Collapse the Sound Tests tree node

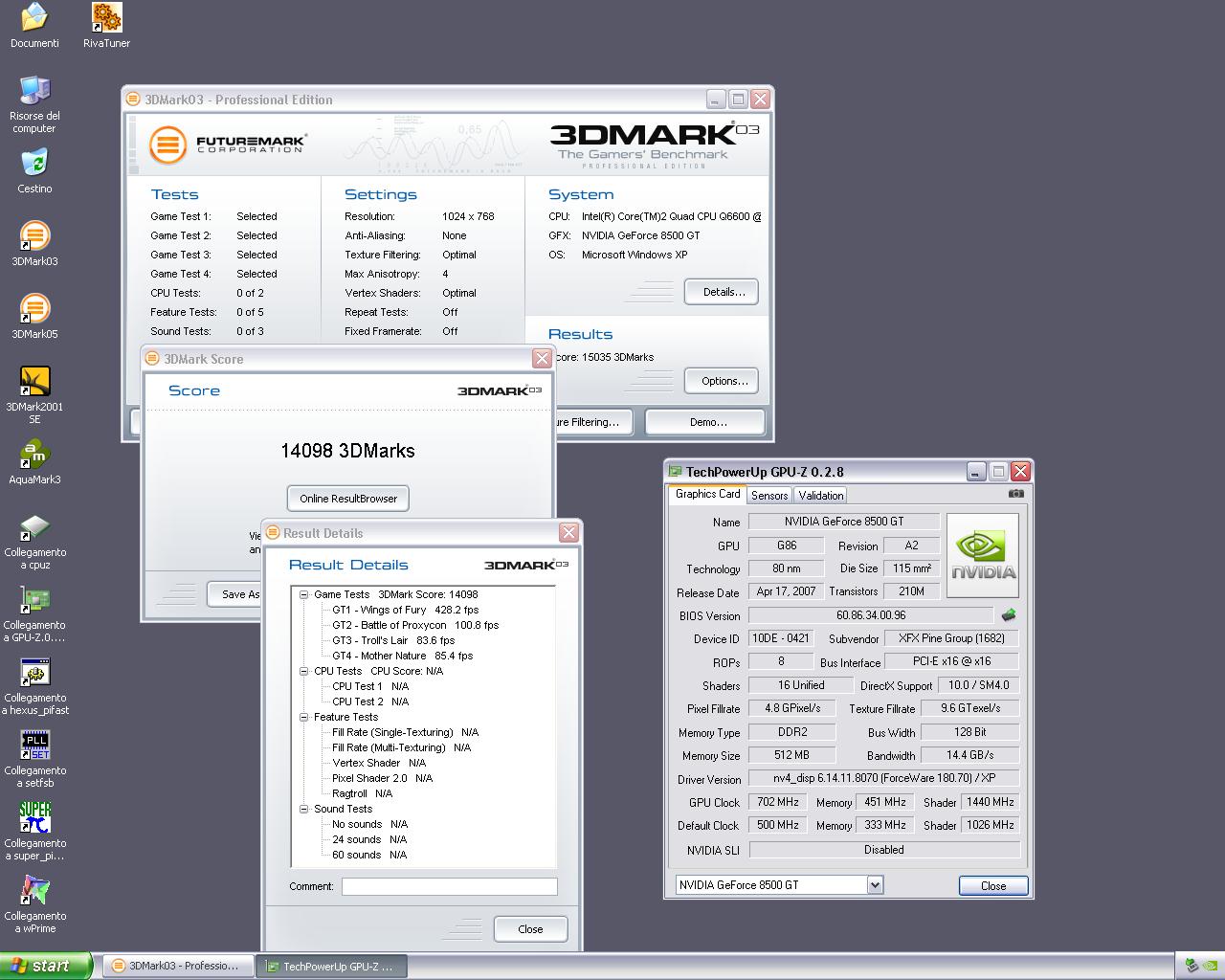[304, 809]
